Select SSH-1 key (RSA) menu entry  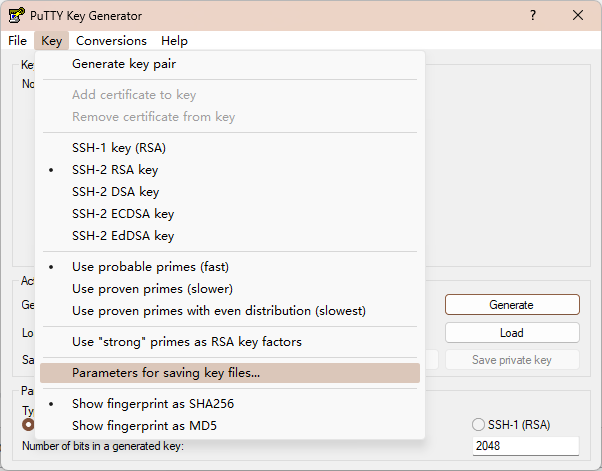[x=119, y=147]
